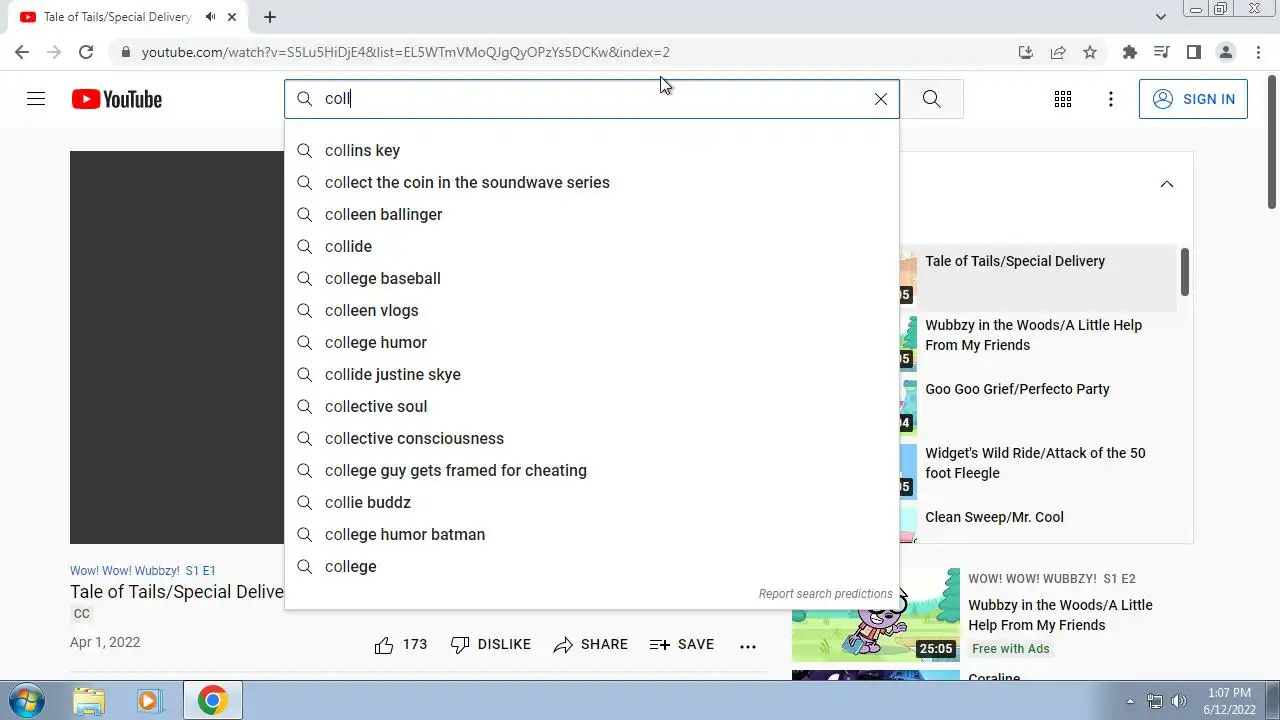Bookmark this page with star icon
Image resolution: width=1280 pixels, height=720 pixels.
click(x=1090, y=52)
